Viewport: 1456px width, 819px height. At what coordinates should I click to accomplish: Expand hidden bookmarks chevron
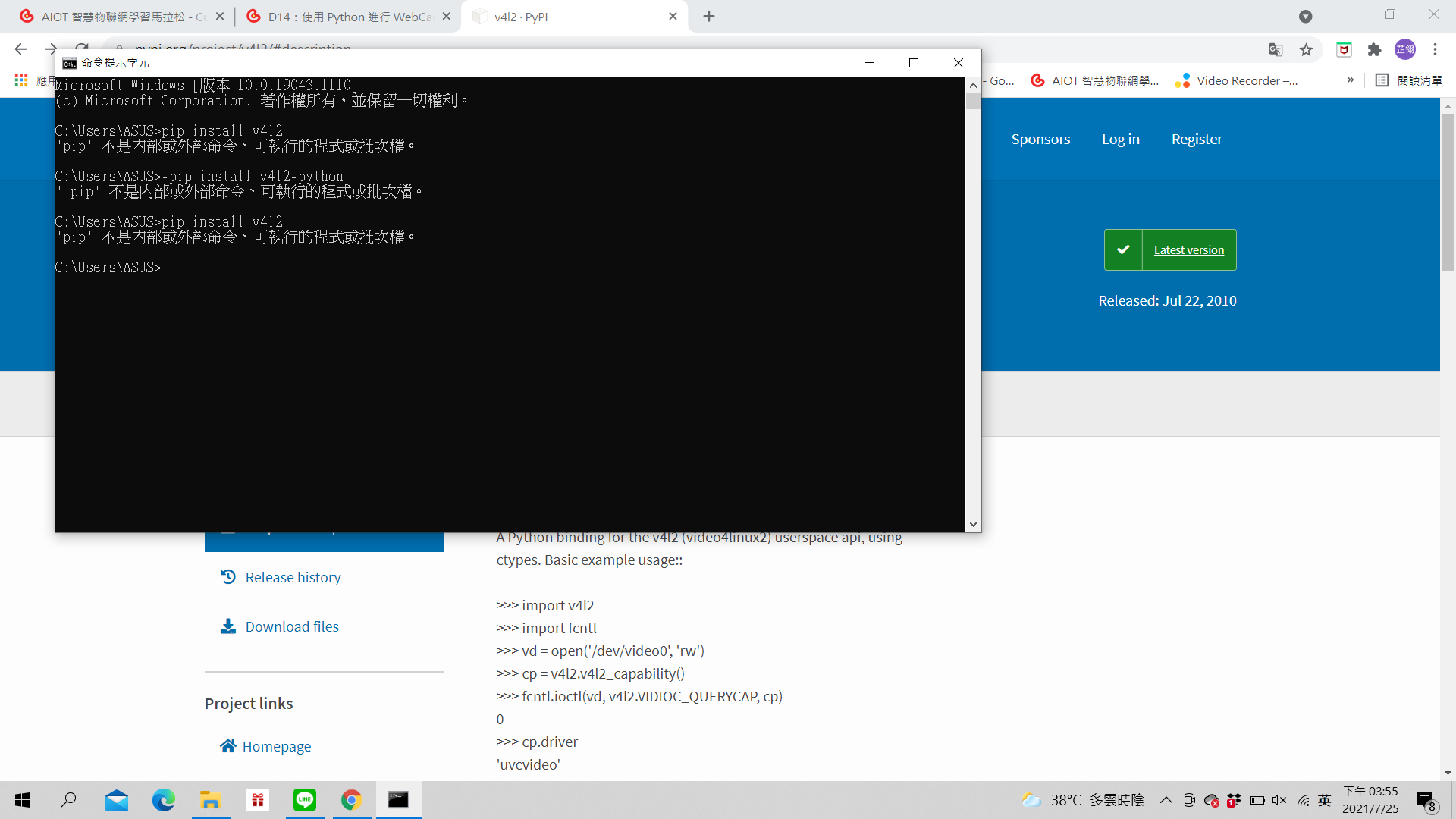(x=1351, y=80)
